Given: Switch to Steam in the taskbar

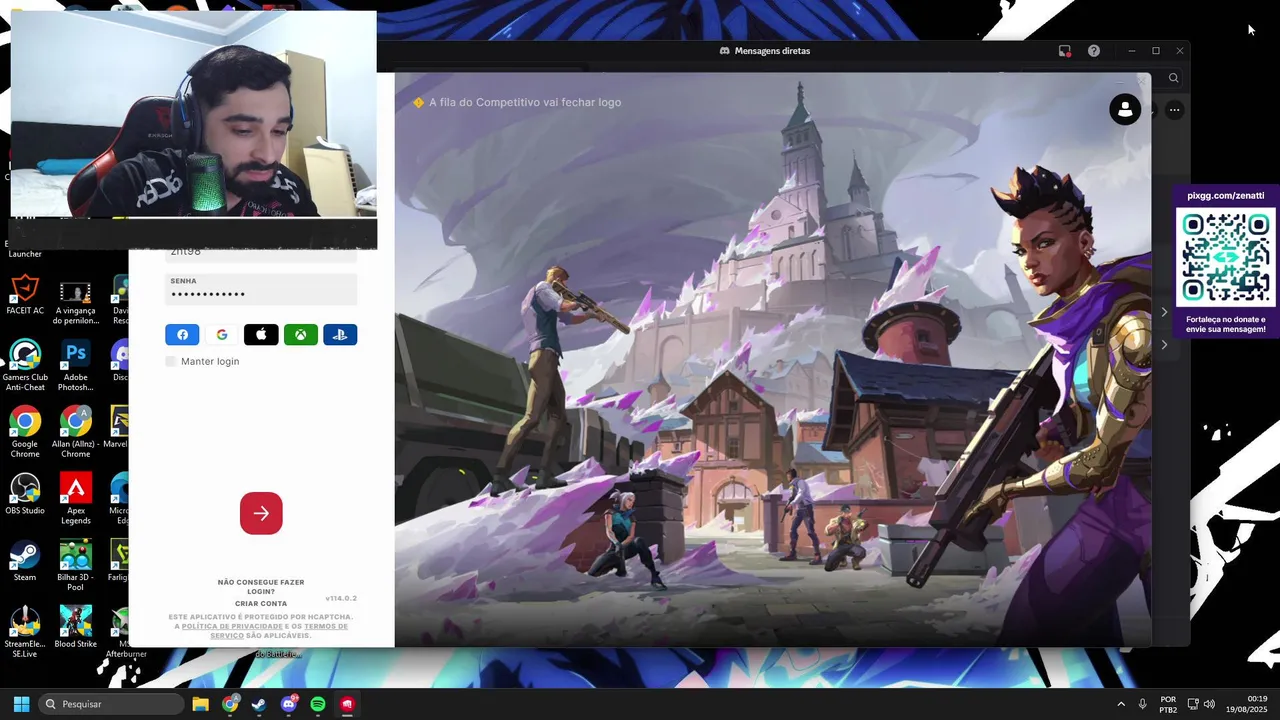Looking at the screenshot, I should pos(259,704).
